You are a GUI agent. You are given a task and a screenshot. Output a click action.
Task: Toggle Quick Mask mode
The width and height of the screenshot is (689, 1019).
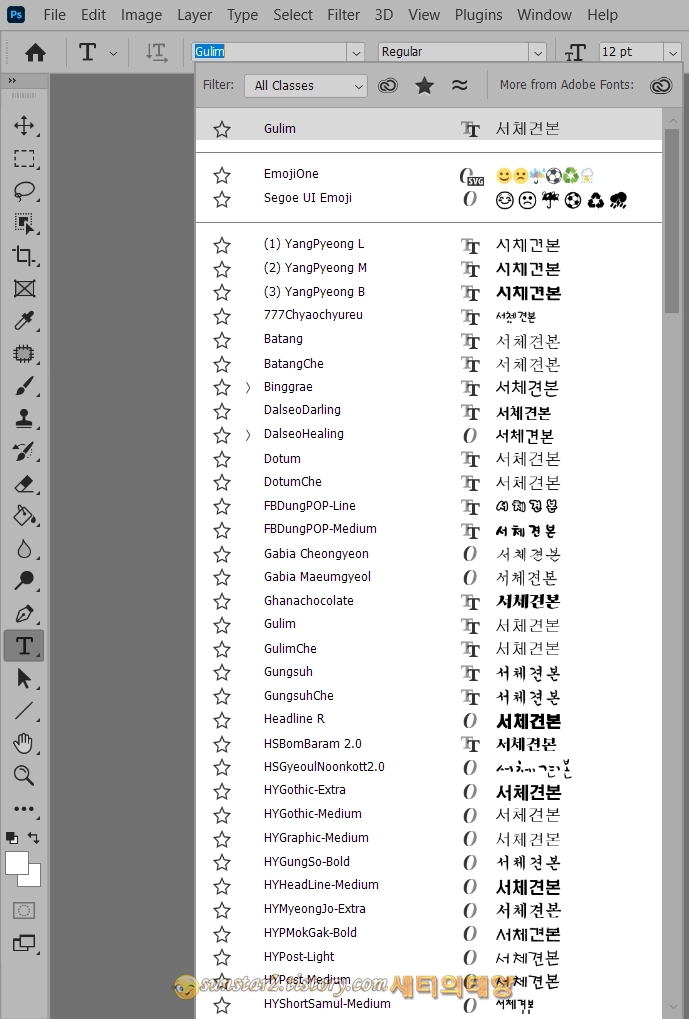coord(24,910)
